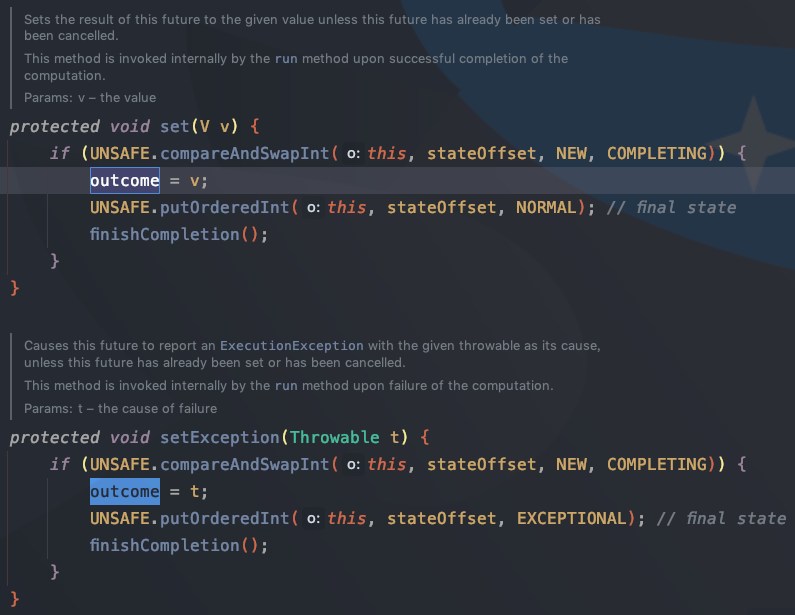Click the set method name

[x=174, y=126]
